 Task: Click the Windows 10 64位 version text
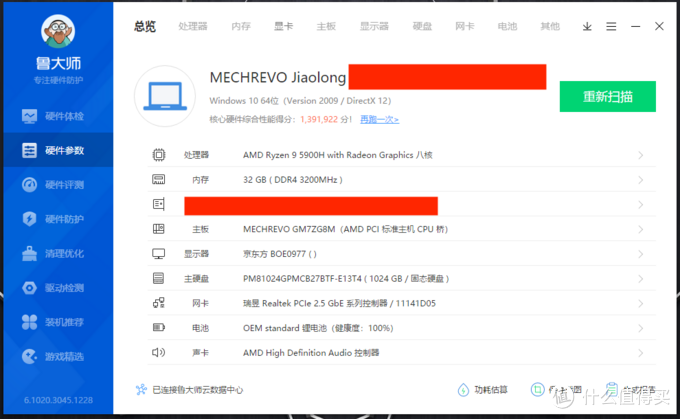point(300,101)
